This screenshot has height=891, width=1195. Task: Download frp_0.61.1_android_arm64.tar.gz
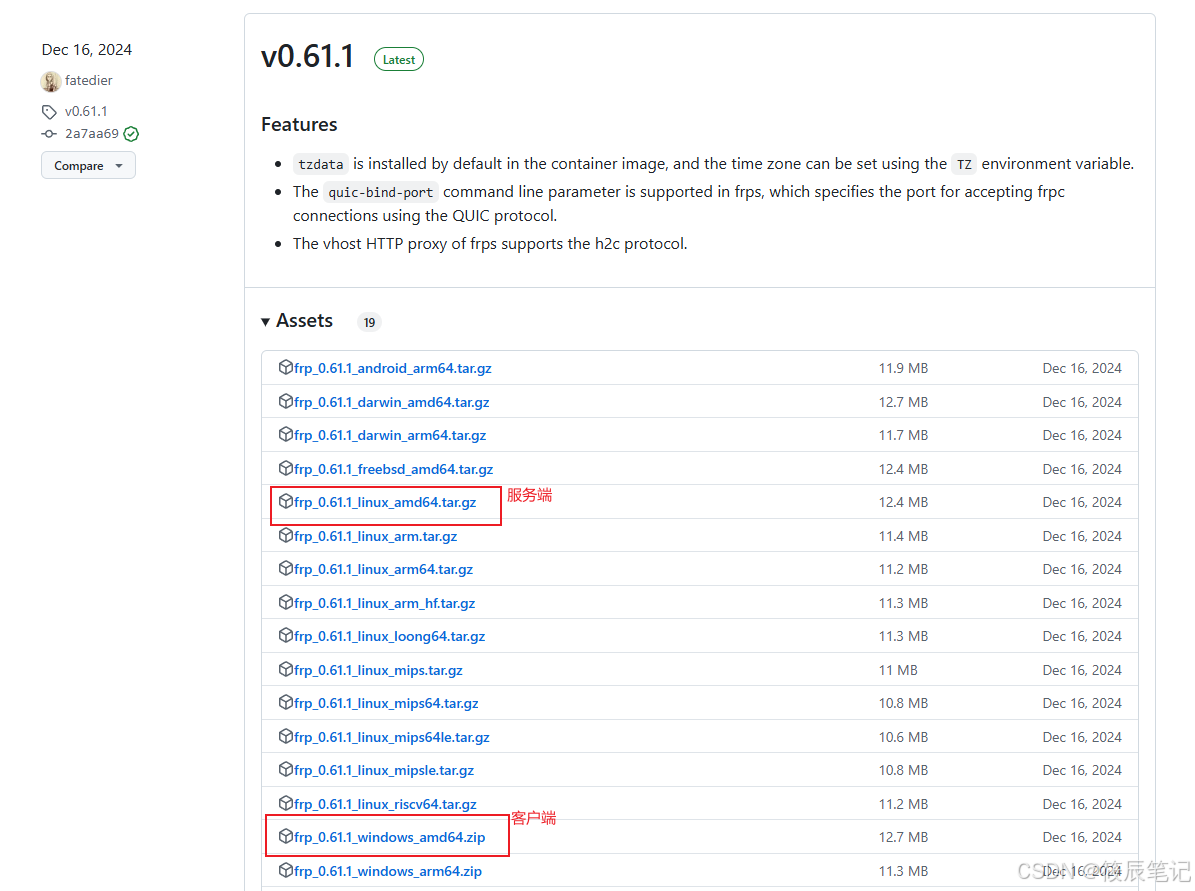392,368
